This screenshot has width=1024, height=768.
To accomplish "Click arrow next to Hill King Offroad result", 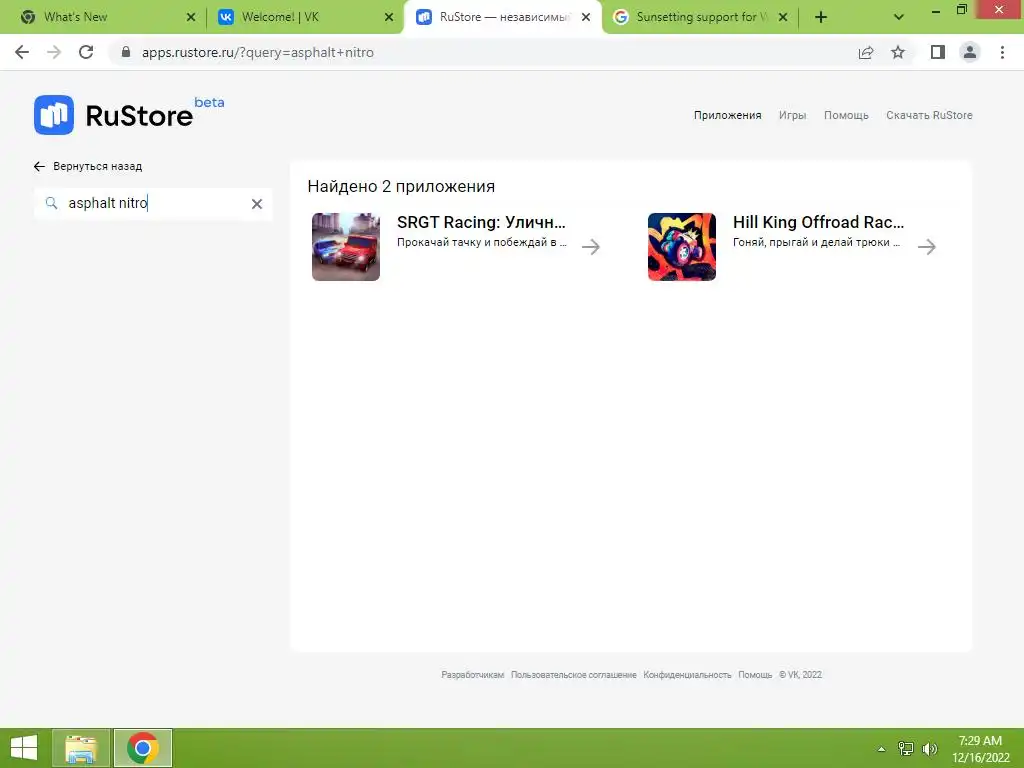I will tap(927, 247).
